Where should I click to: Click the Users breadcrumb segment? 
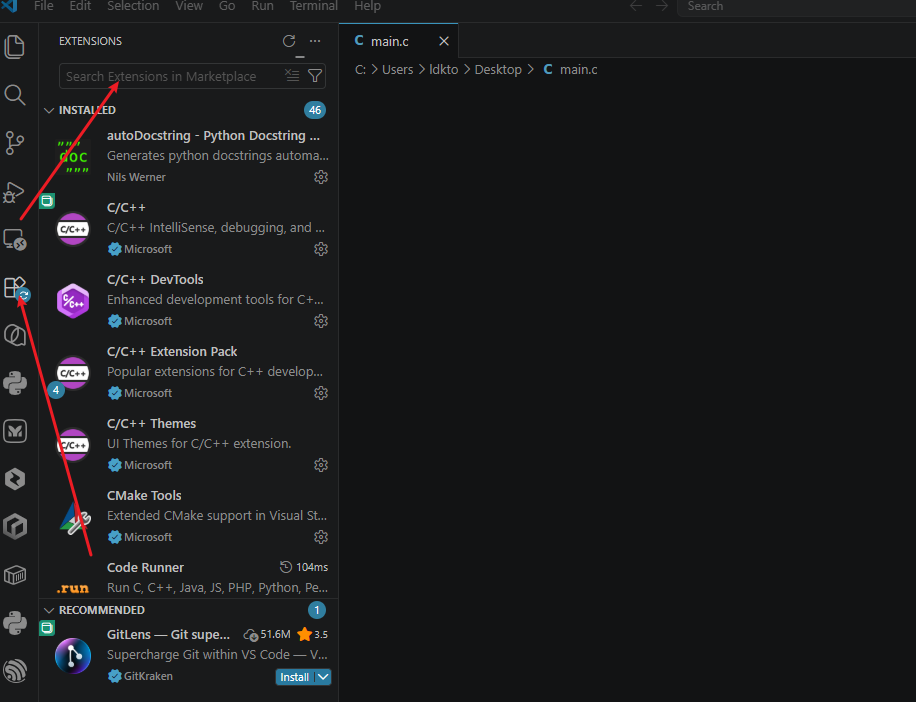[397, 69]
